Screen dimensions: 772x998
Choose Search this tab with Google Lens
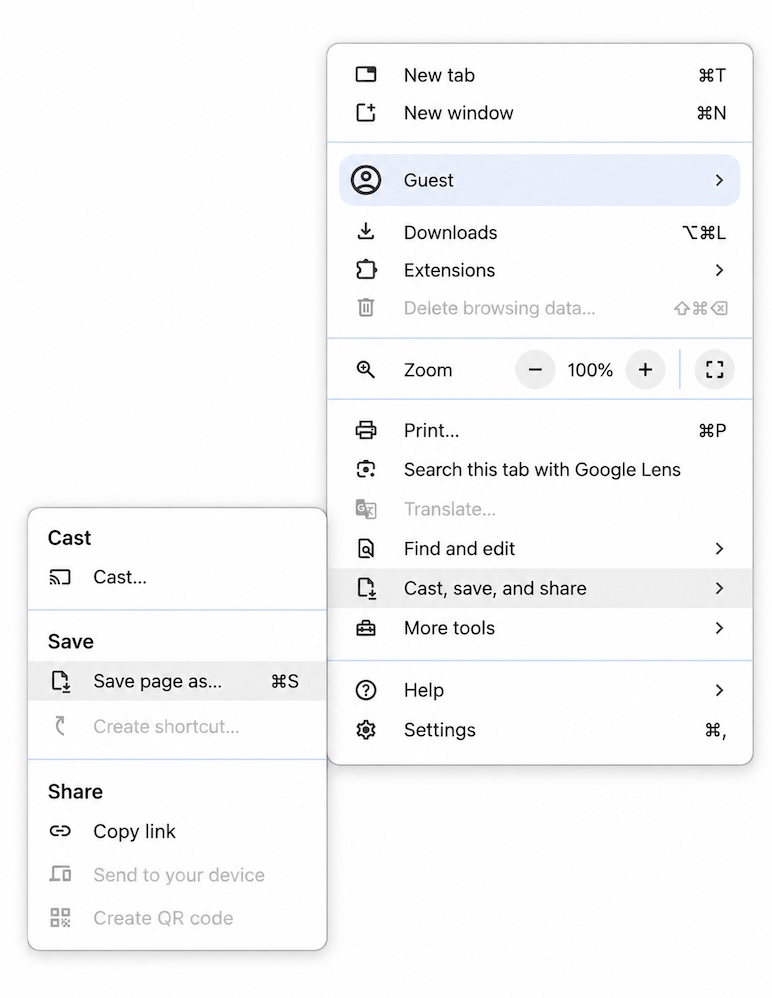[x=540, y=470]
